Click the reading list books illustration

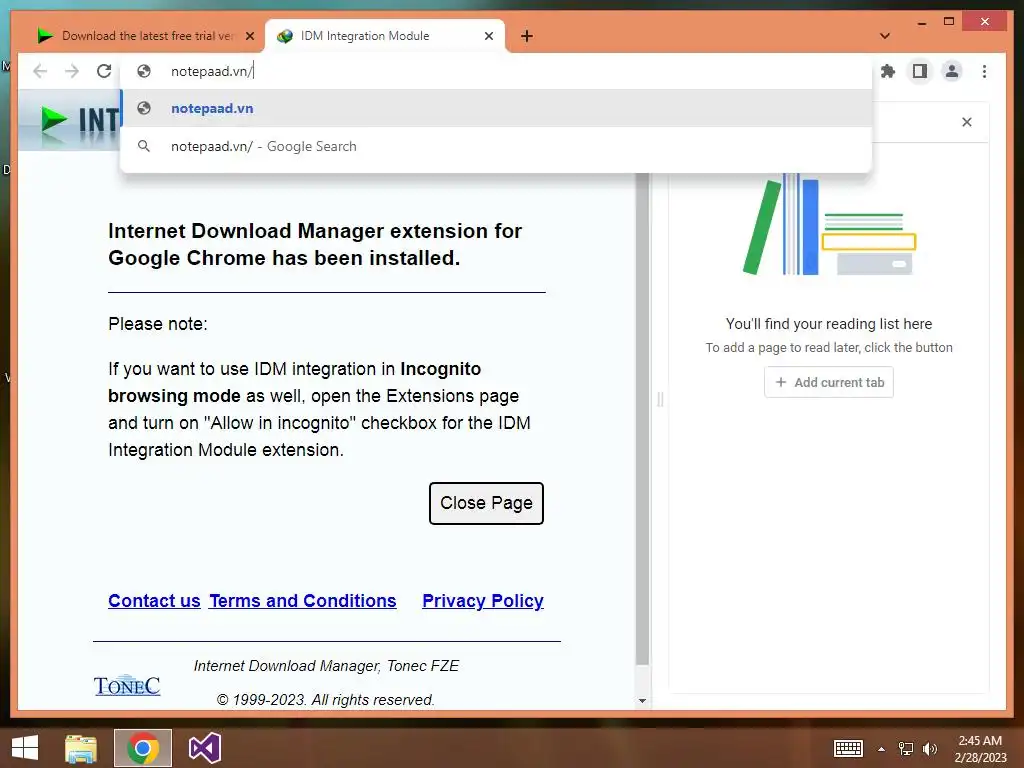829,224
